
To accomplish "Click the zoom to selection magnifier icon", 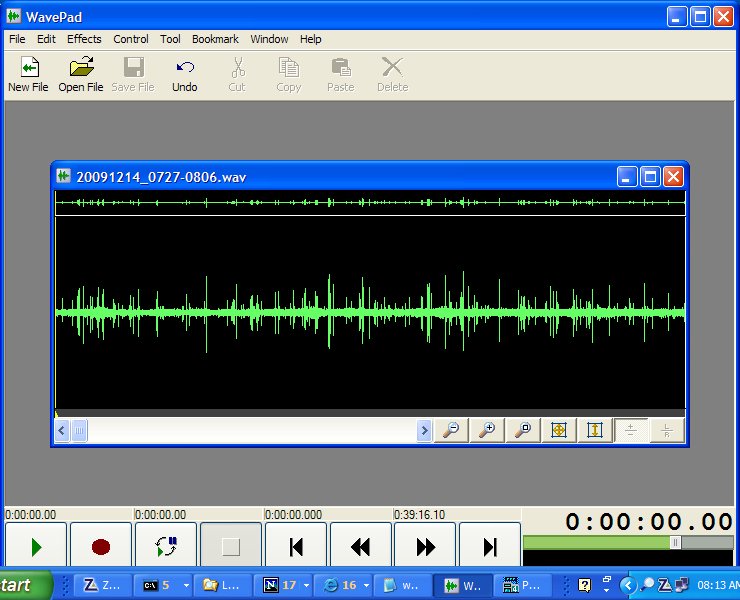I will 523,430.
